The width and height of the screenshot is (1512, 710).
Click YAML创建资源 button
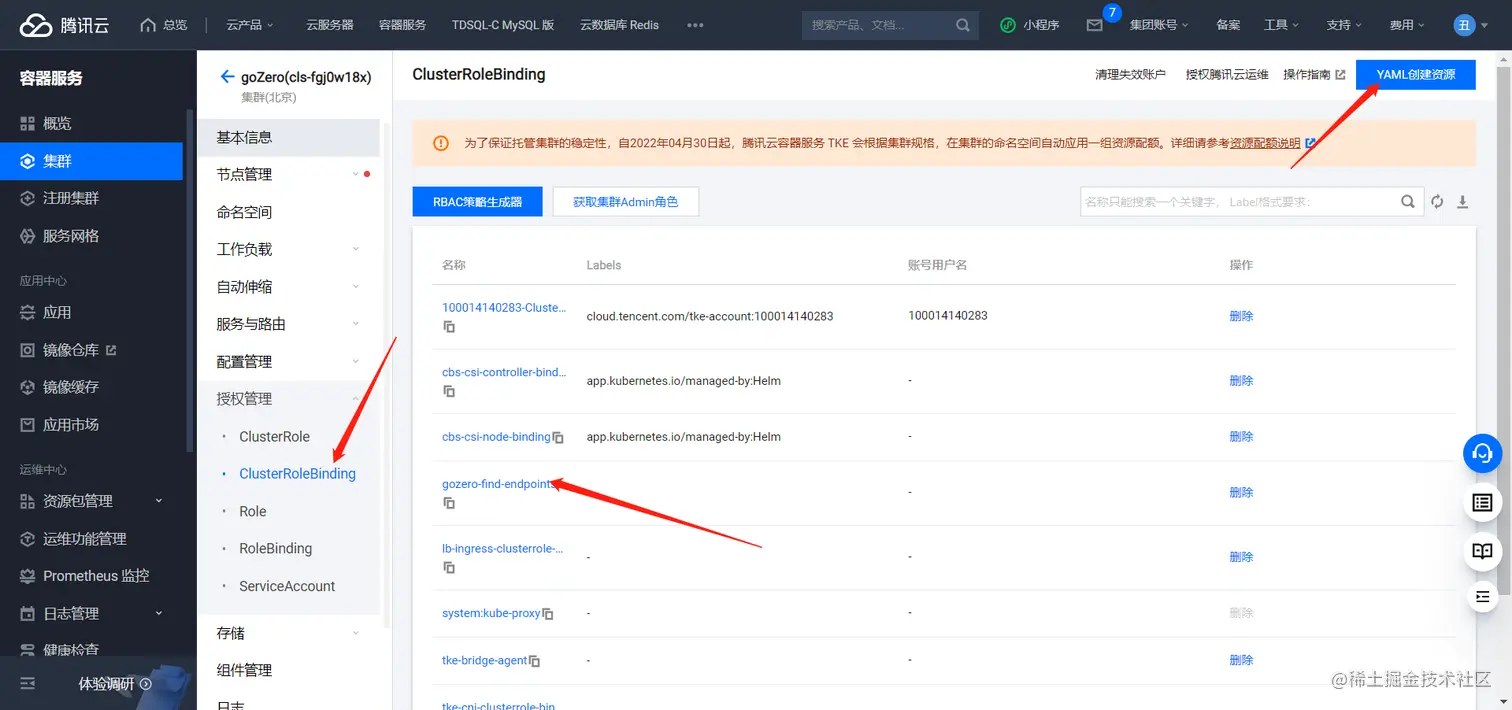pos(1416,75)
